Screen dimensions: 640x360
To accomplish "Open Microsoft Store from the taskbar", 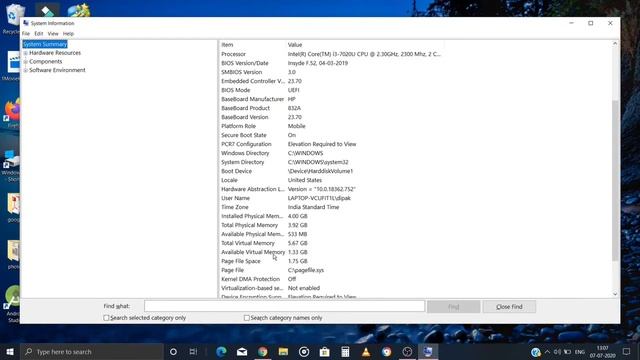I will (x=324, y=352).
